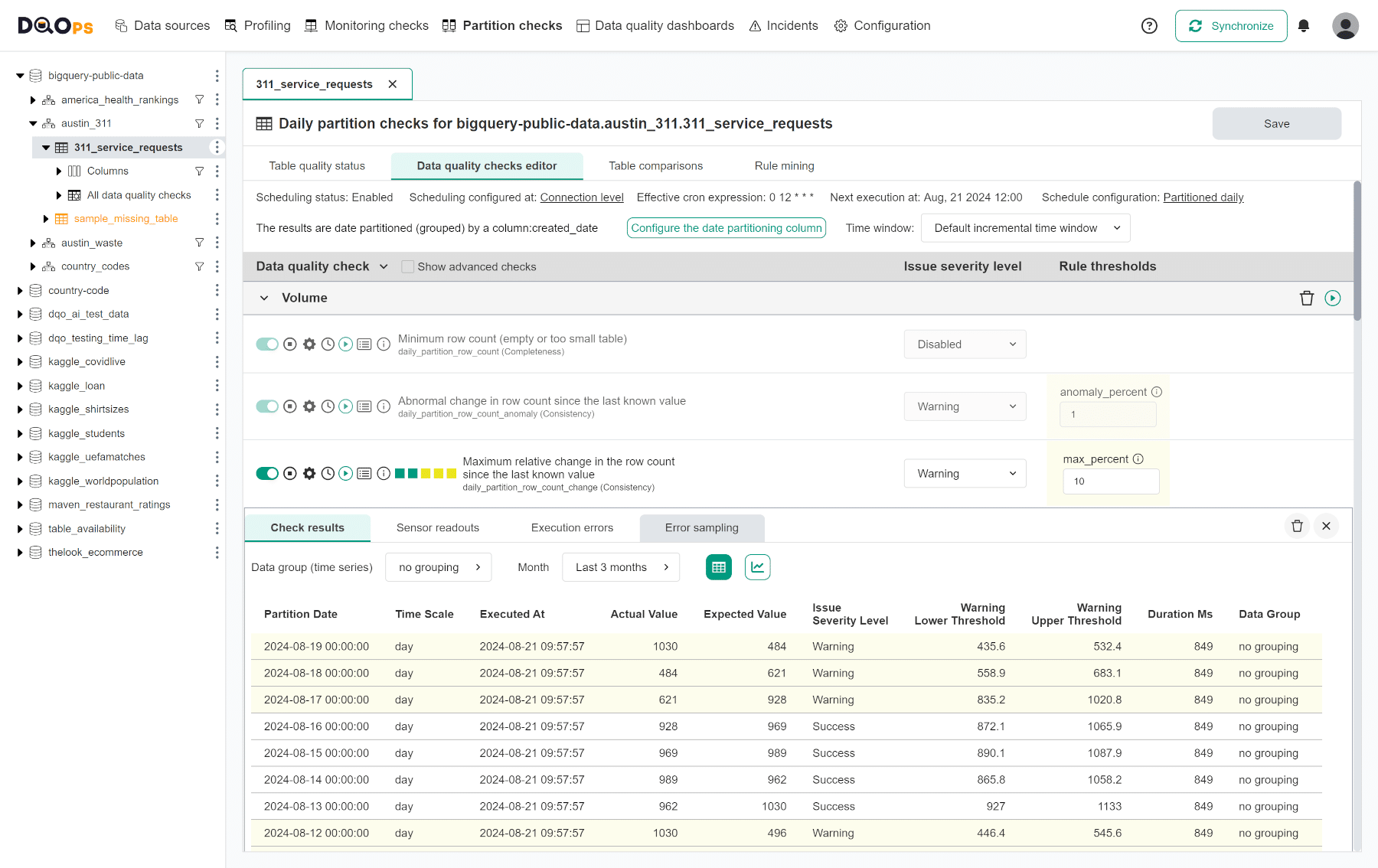
Task: Open three-dot menu for bigquery-public-data
Action: (217, 76)
